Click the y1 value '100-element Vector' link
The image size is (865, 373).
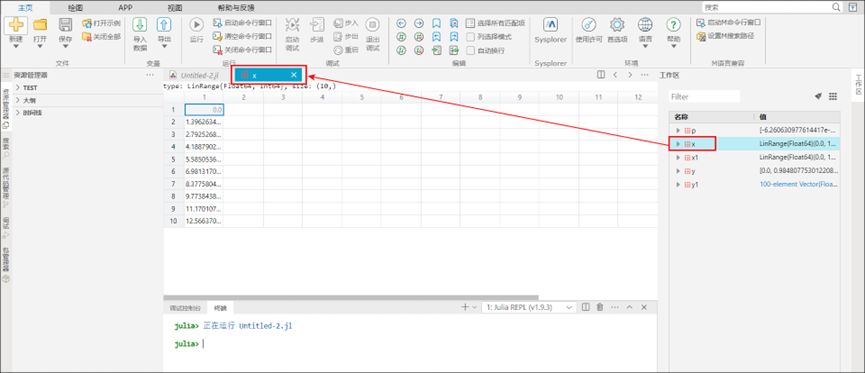pyautogui.click(x=799, y=184)
